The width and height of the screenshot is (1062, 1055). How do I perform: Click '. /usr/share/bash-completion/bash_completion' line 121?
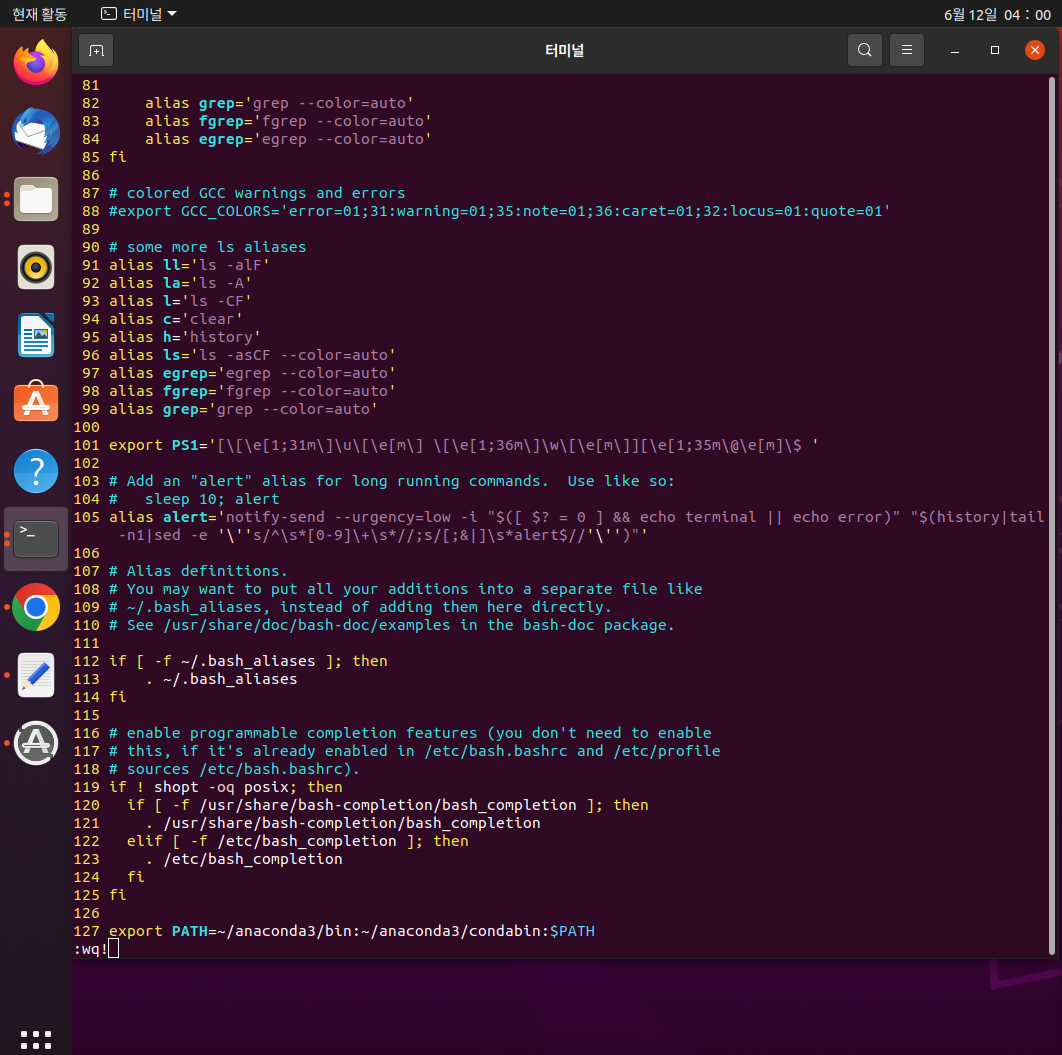343,823
